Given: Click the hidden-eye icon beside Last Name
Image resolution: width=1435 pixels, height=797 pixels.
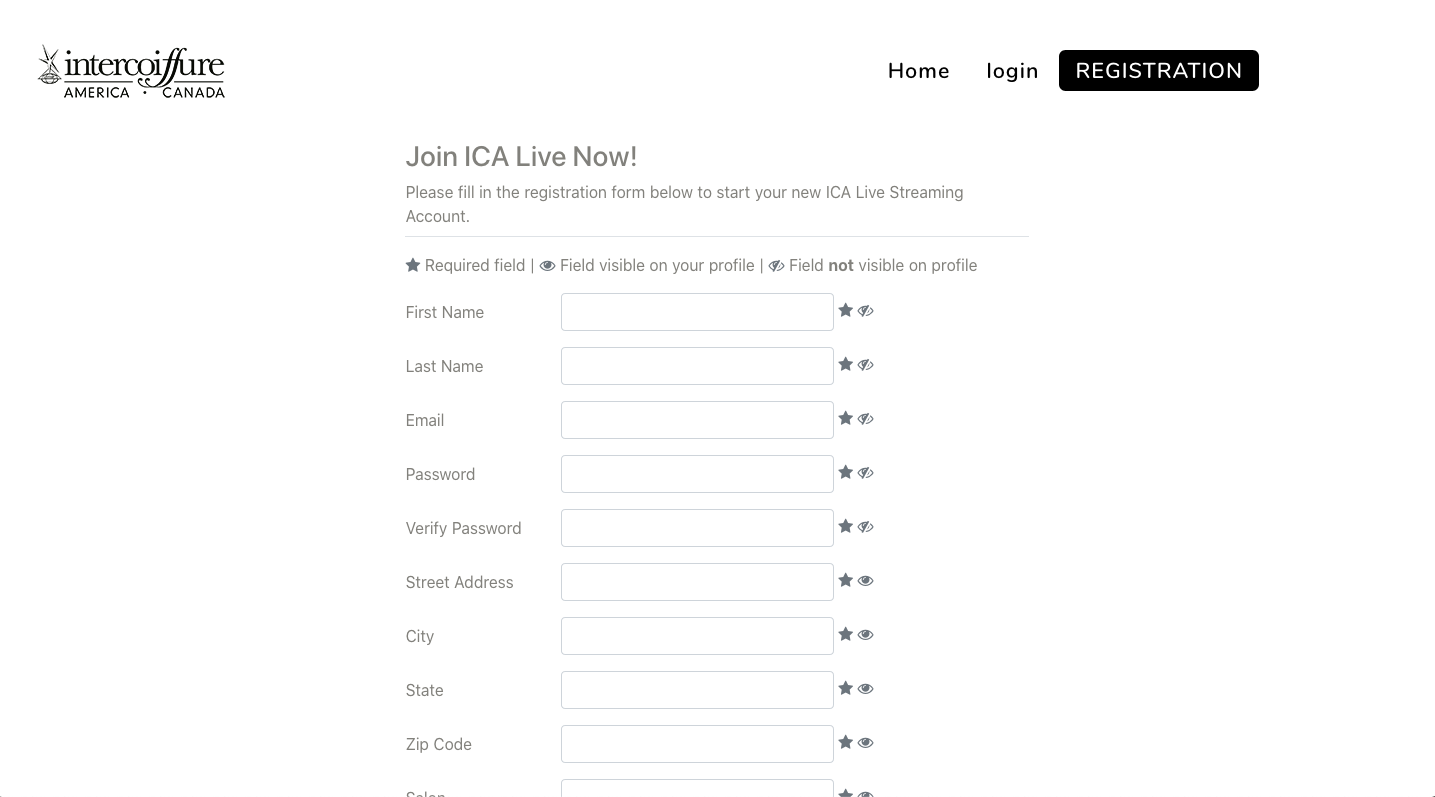Looking at the screenshot, I should coord(866,365).
